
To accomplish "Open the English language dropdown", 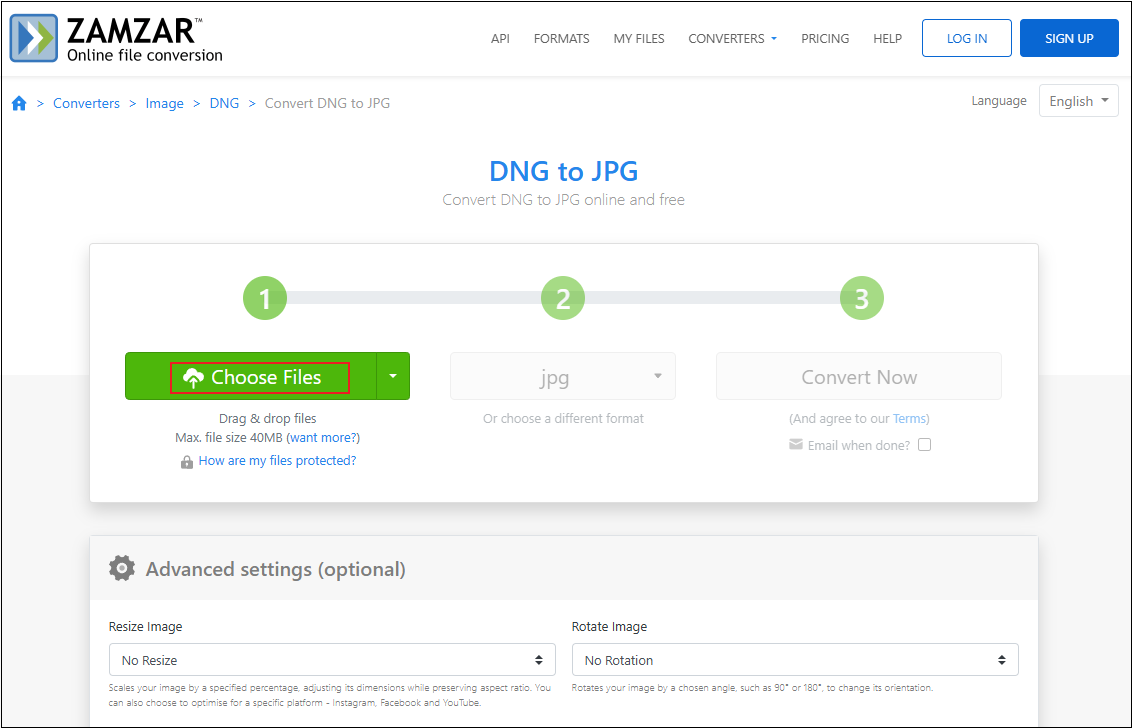I will click(x=1079, y=101).
